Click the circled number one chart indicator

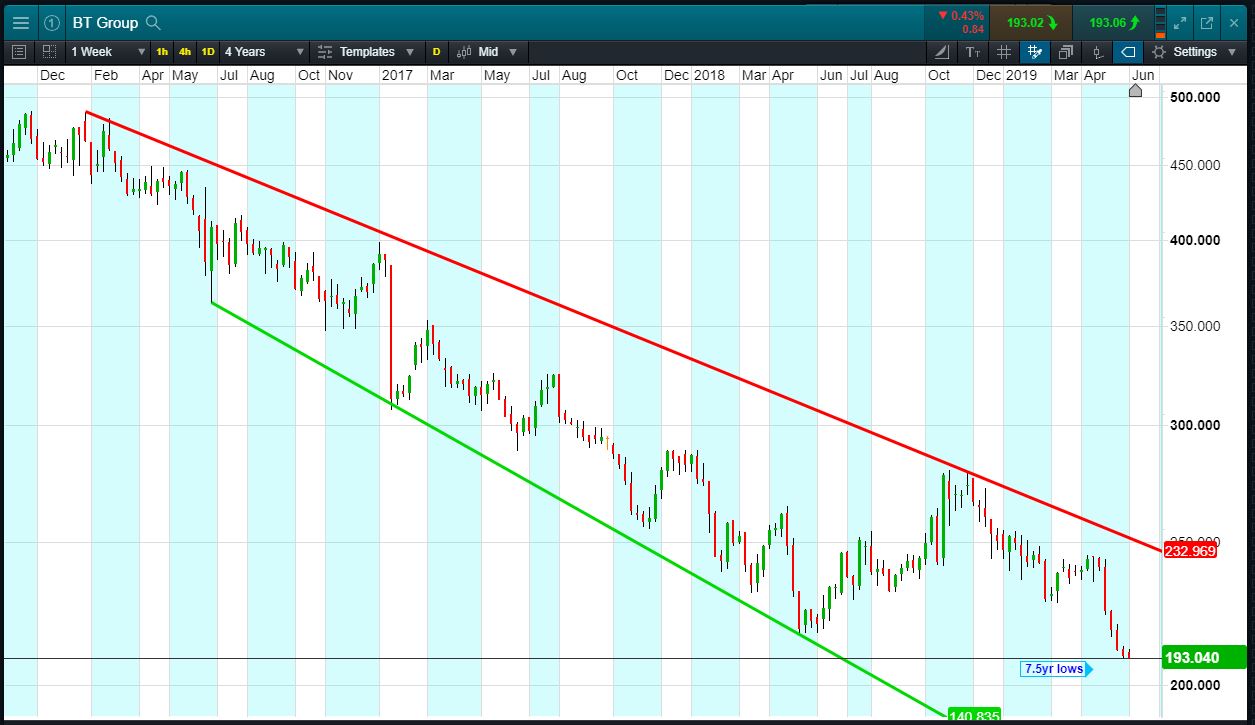[x=52, y=22]
